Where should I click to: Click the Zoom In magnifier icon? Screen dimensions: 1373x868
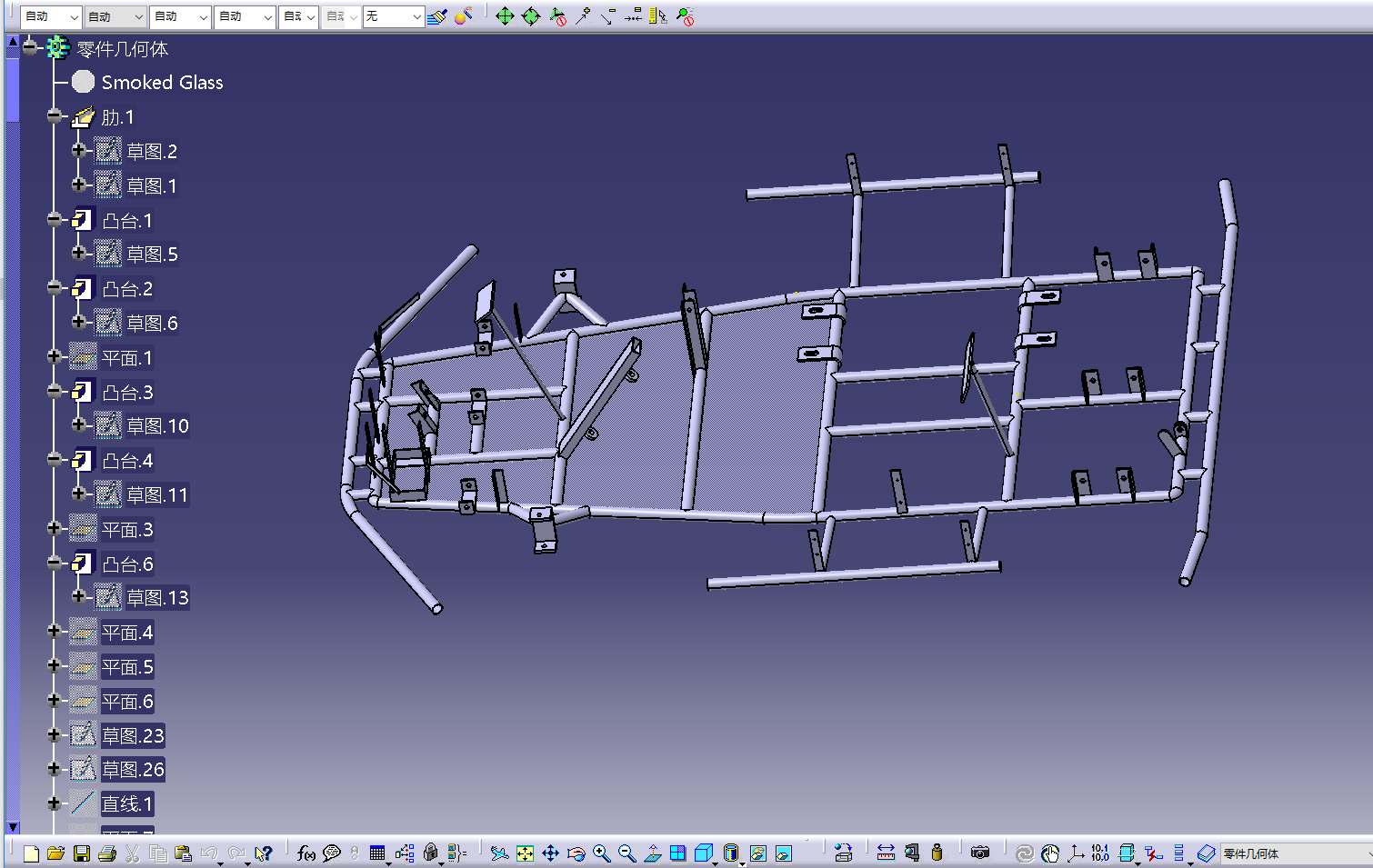pos(601,853)
